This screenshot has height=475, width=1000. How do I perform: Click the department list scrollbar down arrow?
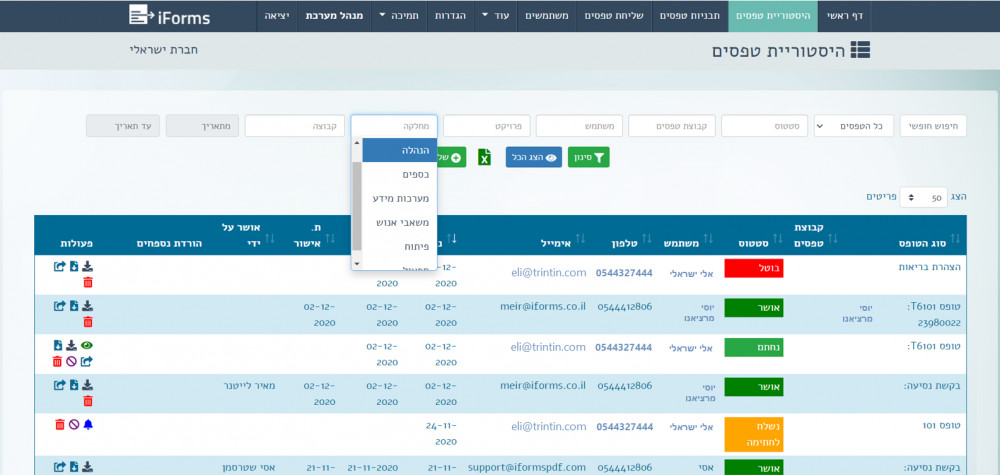click(x=357, y=264)
